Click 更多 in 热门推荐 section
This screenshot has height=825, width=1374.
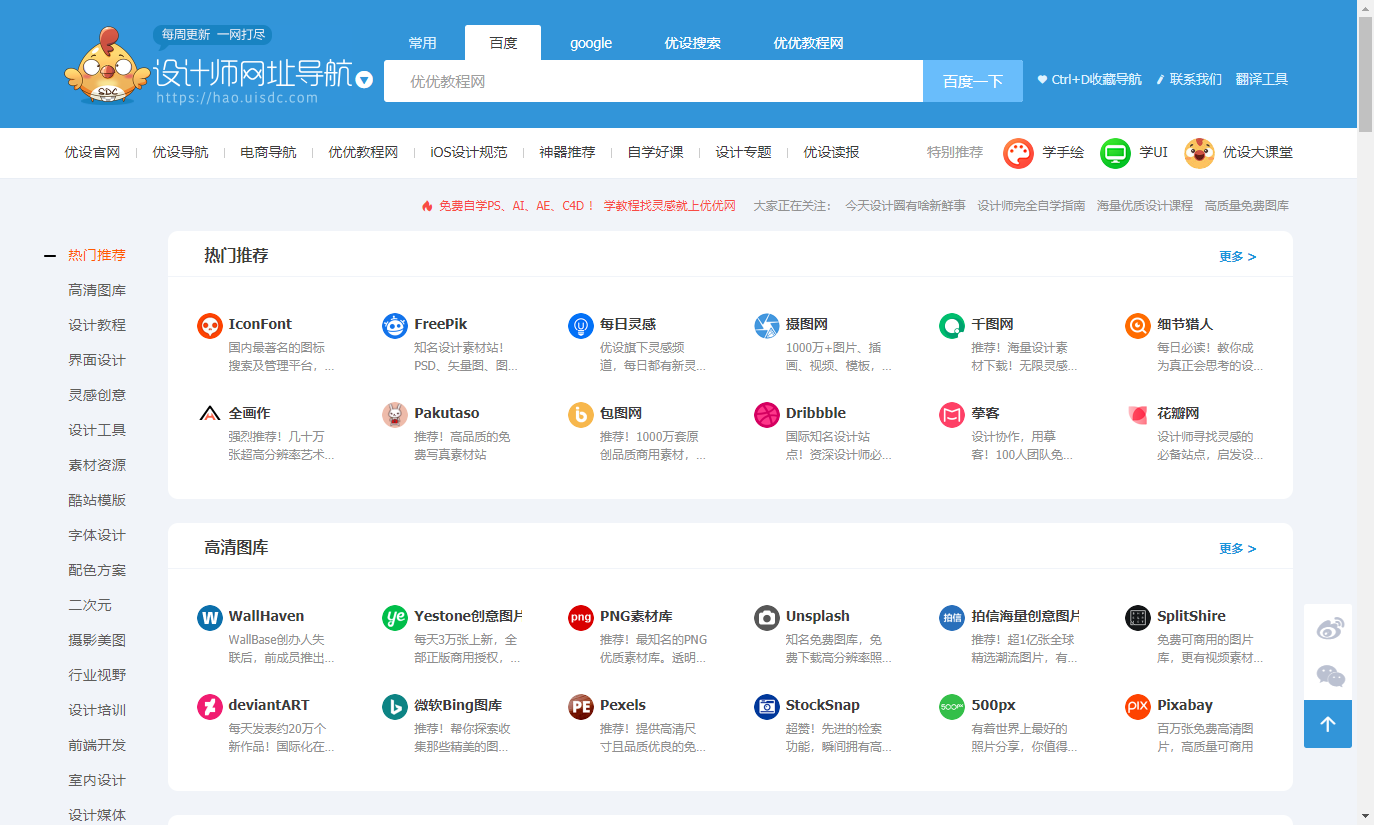coord(1238,256)
